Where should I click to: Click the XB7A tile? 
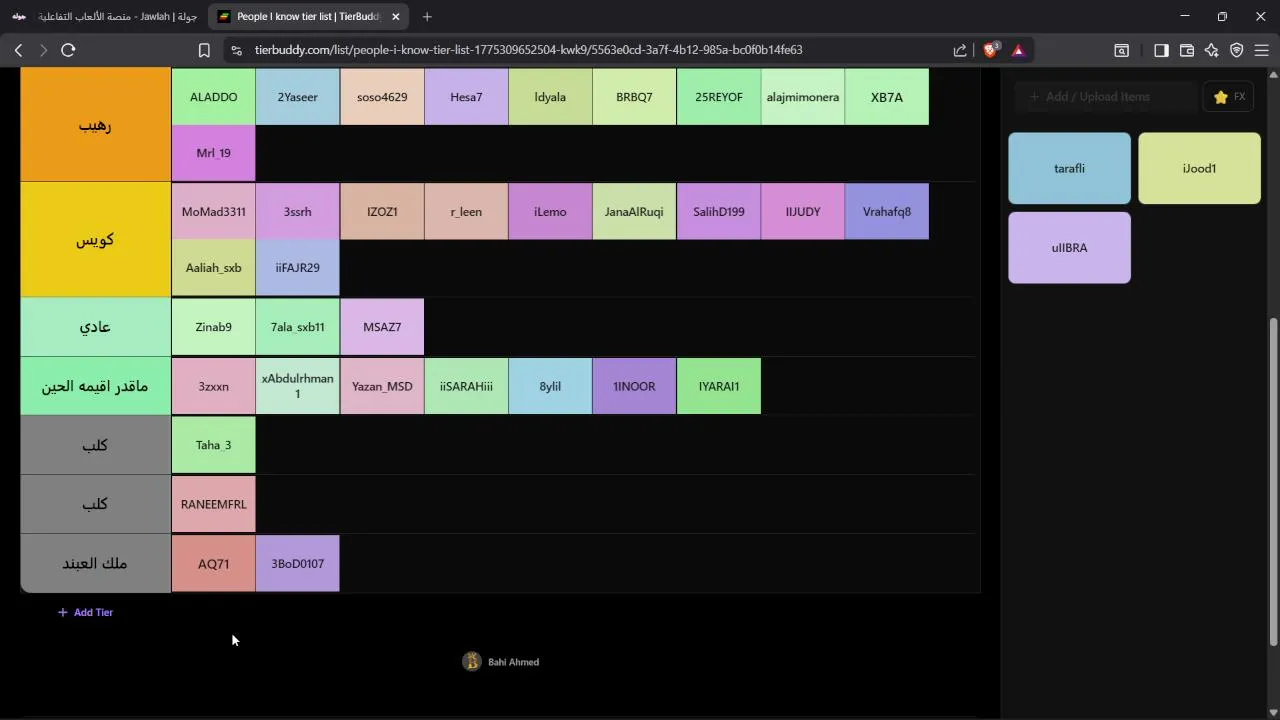pos(886,97)
